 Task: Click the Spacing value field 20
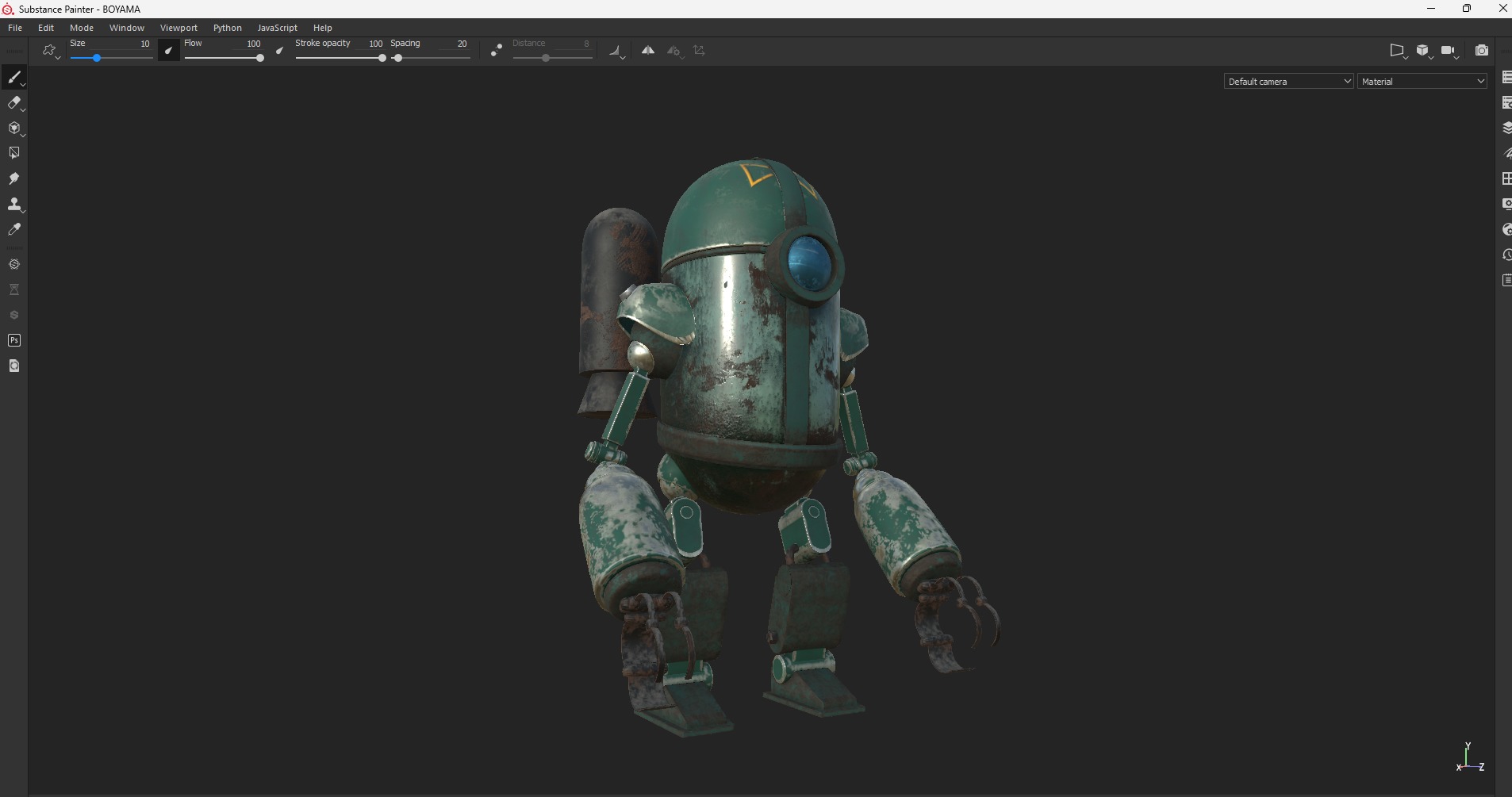coord(462,44)
